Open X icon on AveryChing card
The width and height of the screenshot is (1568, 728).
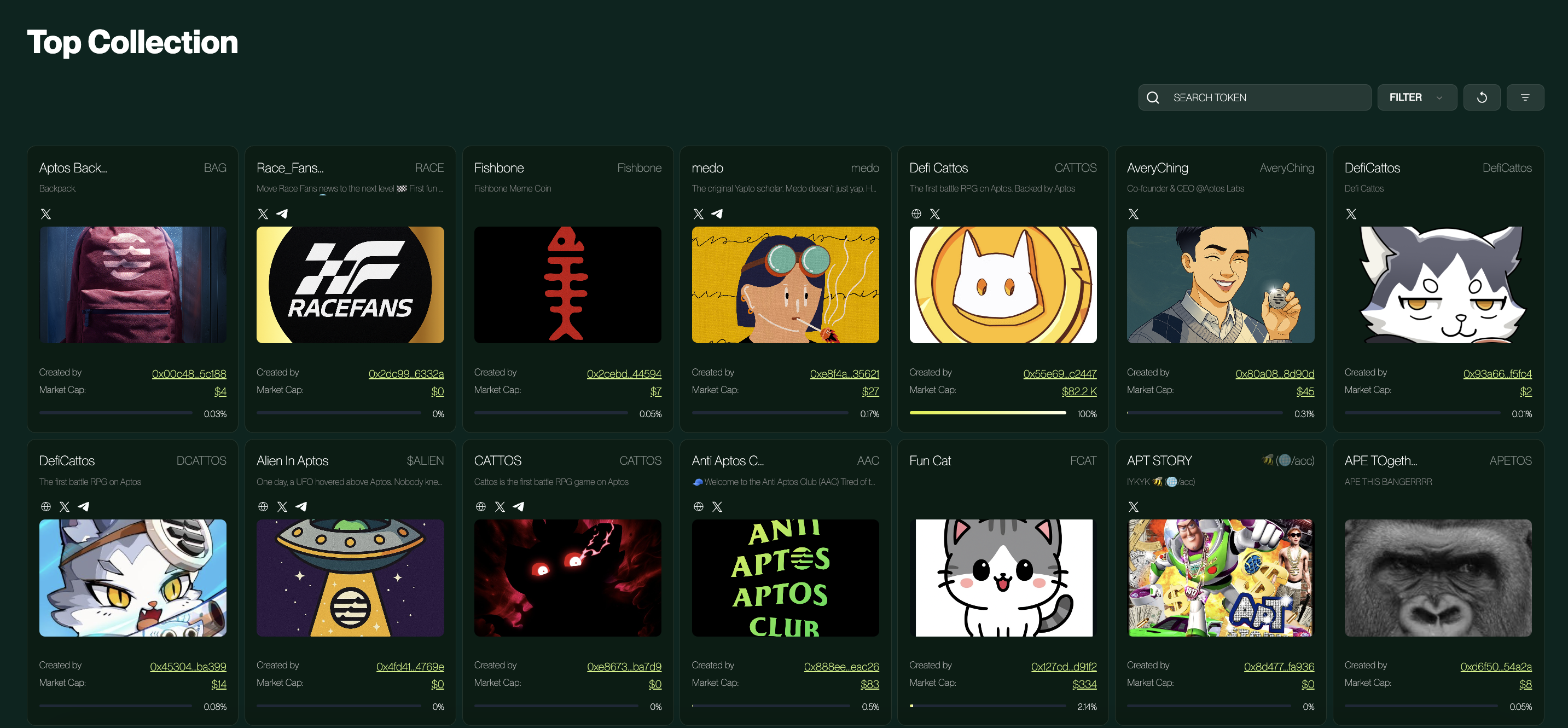pyautogui.click(x=1134, y=214)
